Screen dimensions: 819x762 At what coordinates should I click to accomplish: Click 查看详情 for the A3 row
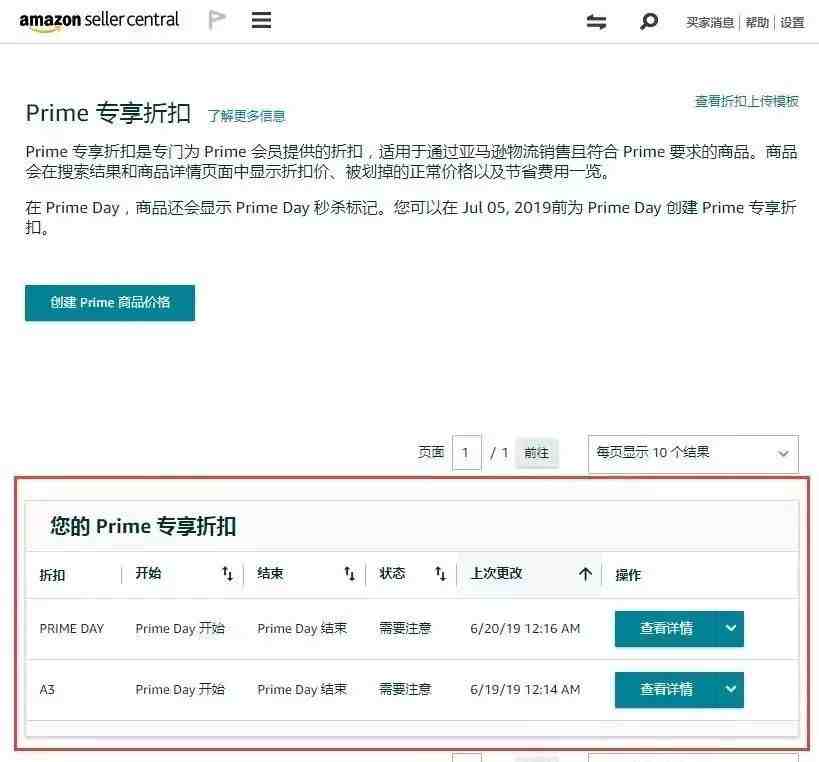click(666, 690)
